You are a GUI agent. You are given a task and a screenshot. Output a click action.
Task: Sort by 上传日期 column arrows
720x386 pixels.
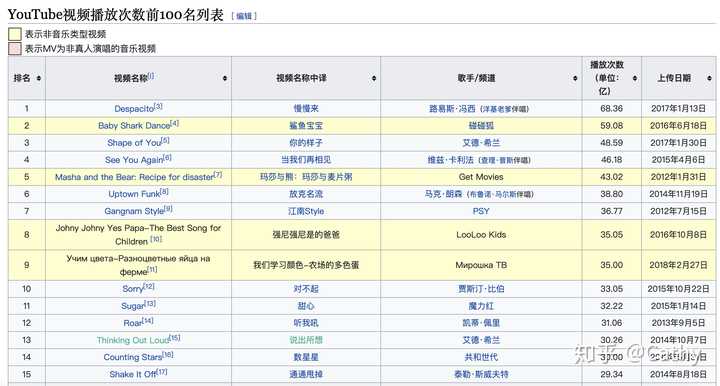pos(709,78)
